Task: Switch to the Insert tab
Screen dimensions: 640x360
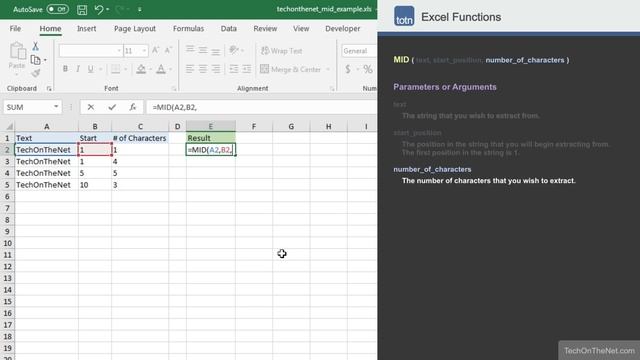Action: [x=87, y=29]
